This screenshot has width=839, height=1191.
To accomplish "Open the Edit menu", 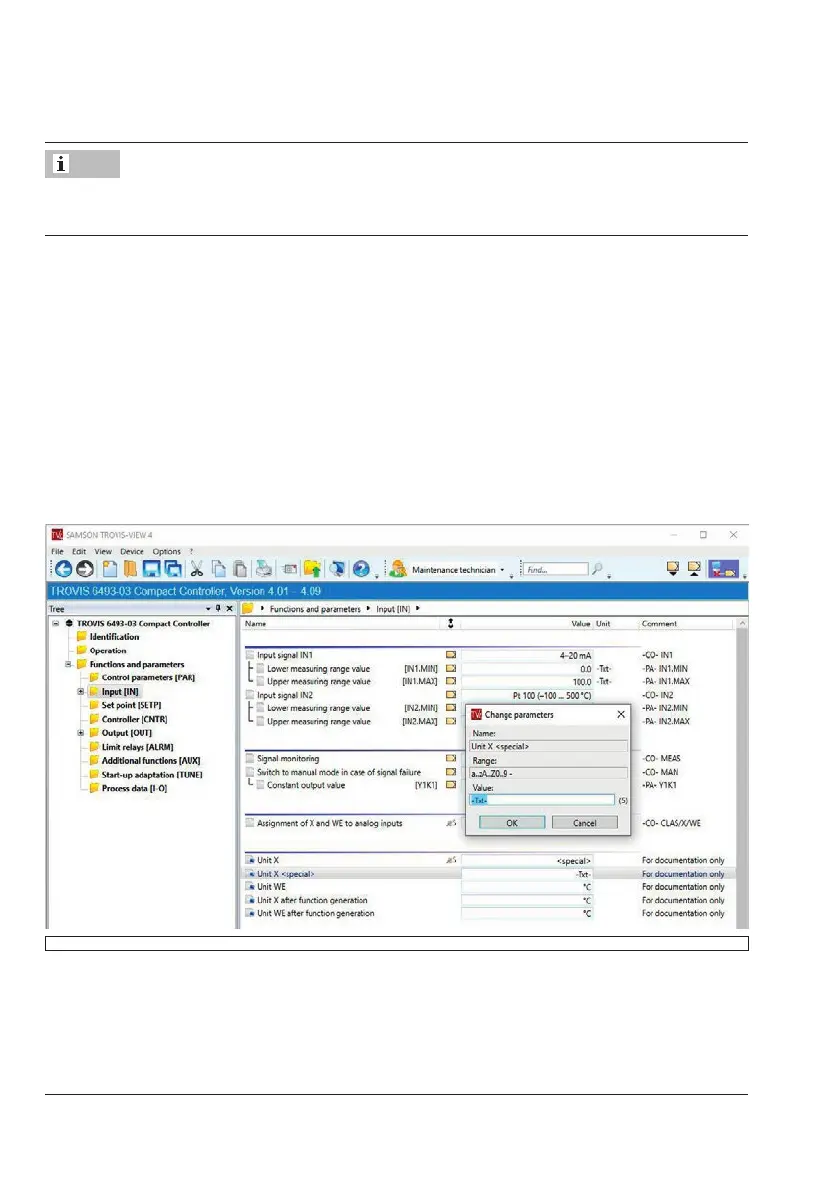I will click(x=79, y=551).
